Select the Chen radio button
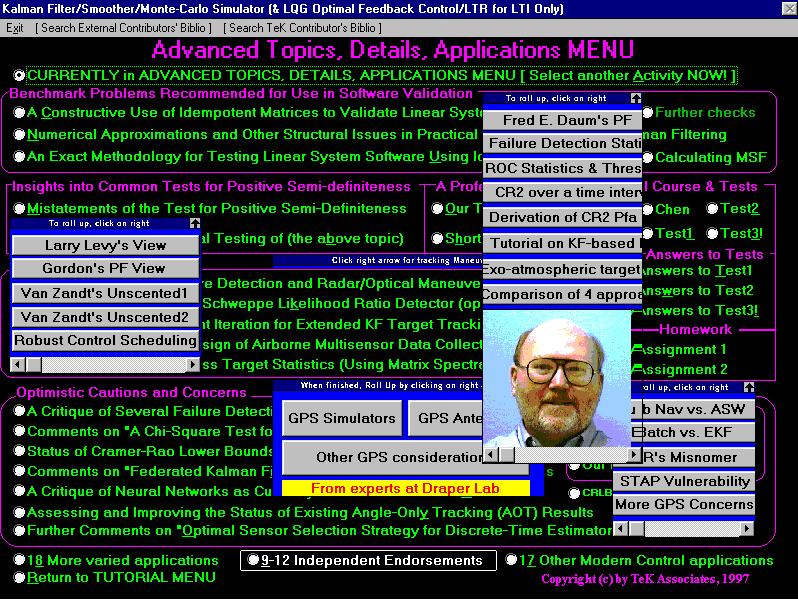798x600 pixels. coord(648,209)
